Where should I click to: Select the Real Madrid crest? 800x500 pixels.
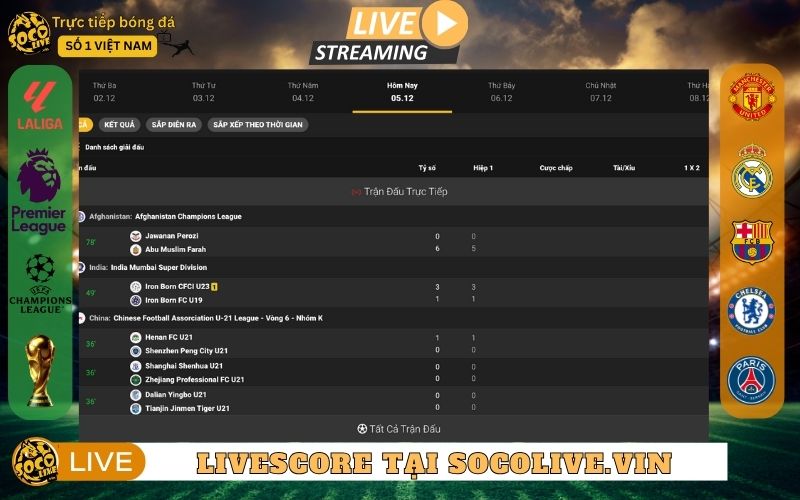click(752, 171)
